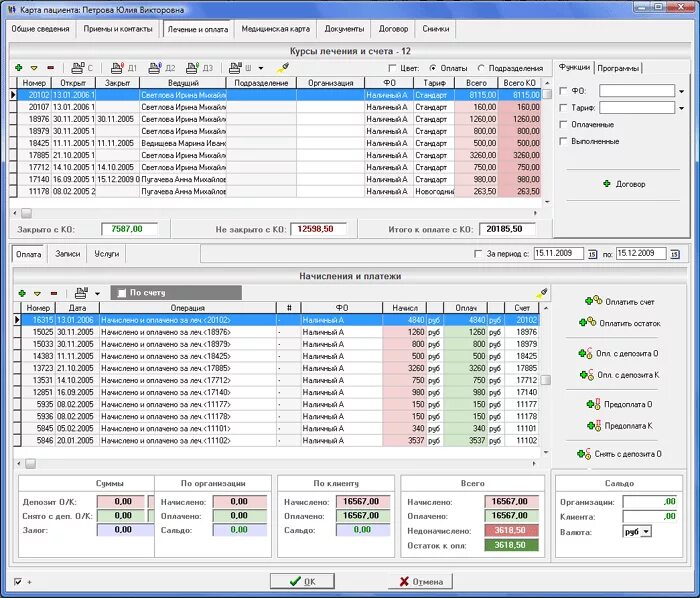Select course row number 11178

(277, 191)
